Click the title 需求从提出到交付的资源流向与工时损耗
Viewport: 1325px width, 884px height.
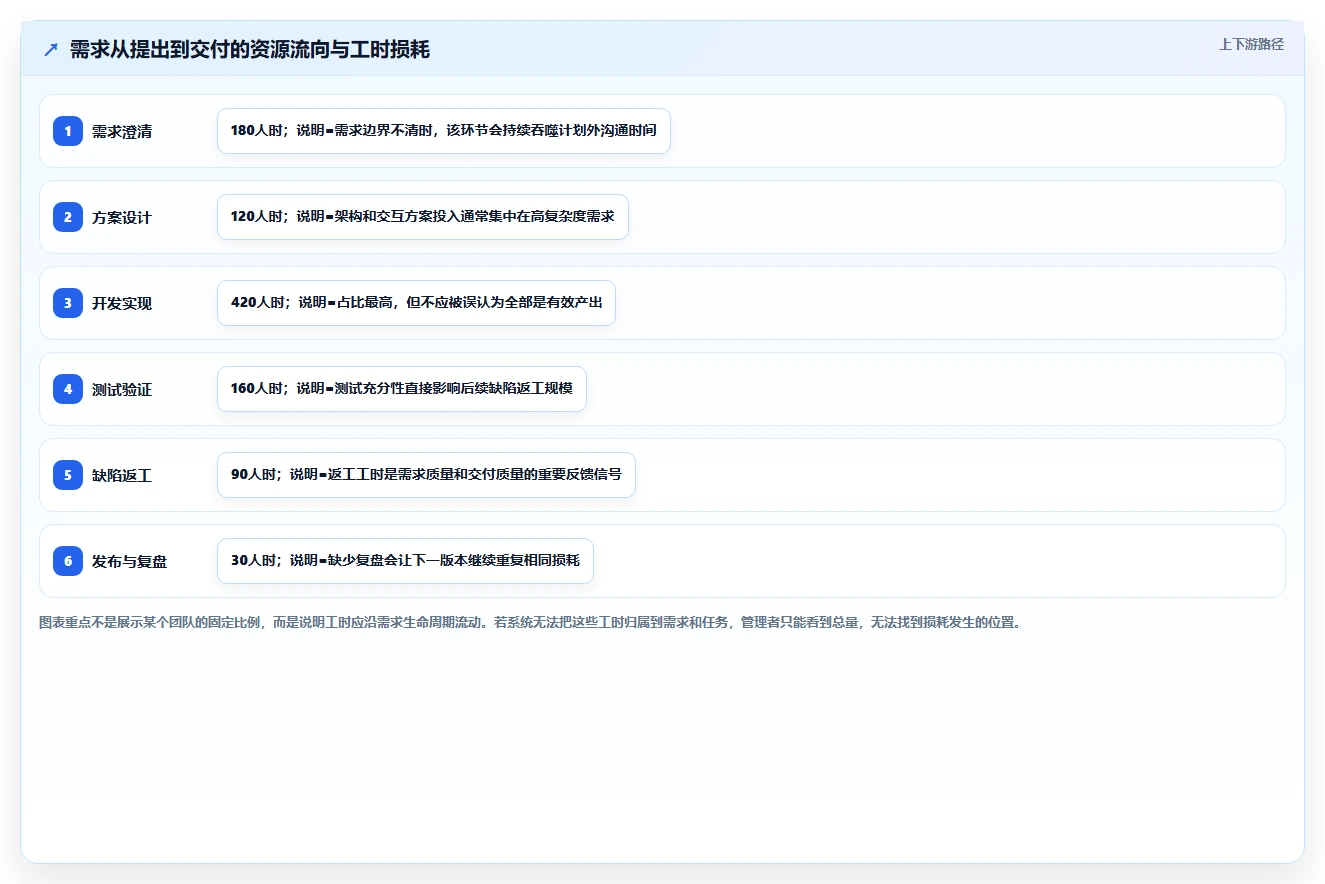click(x=250, y=49)
